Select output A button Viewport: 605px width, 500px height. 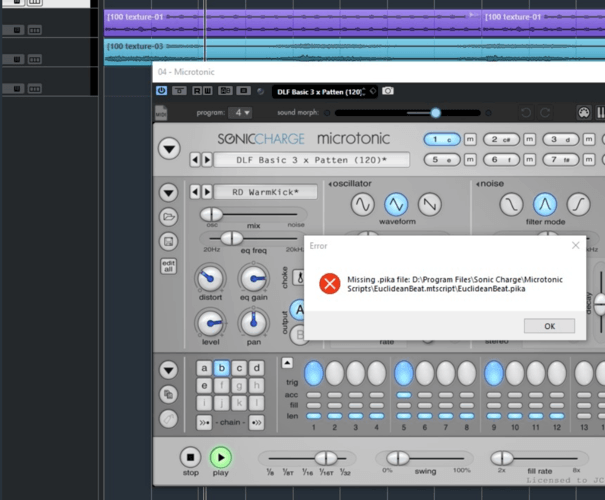click(298, 310)
